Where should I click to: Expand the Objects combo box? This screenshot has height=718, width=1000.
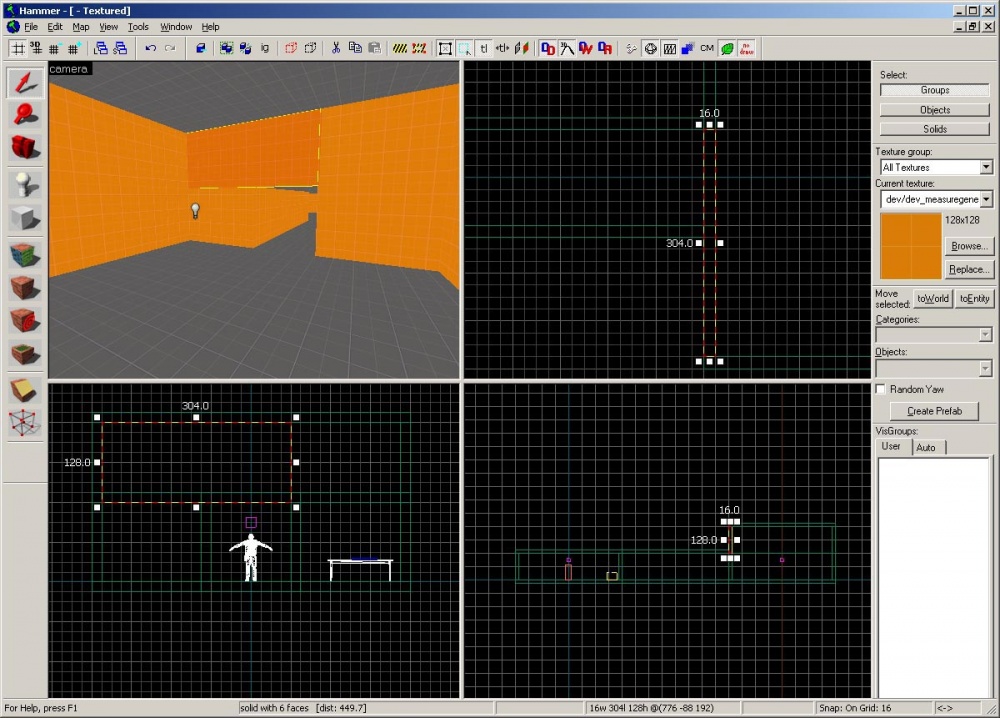point(986,368)
